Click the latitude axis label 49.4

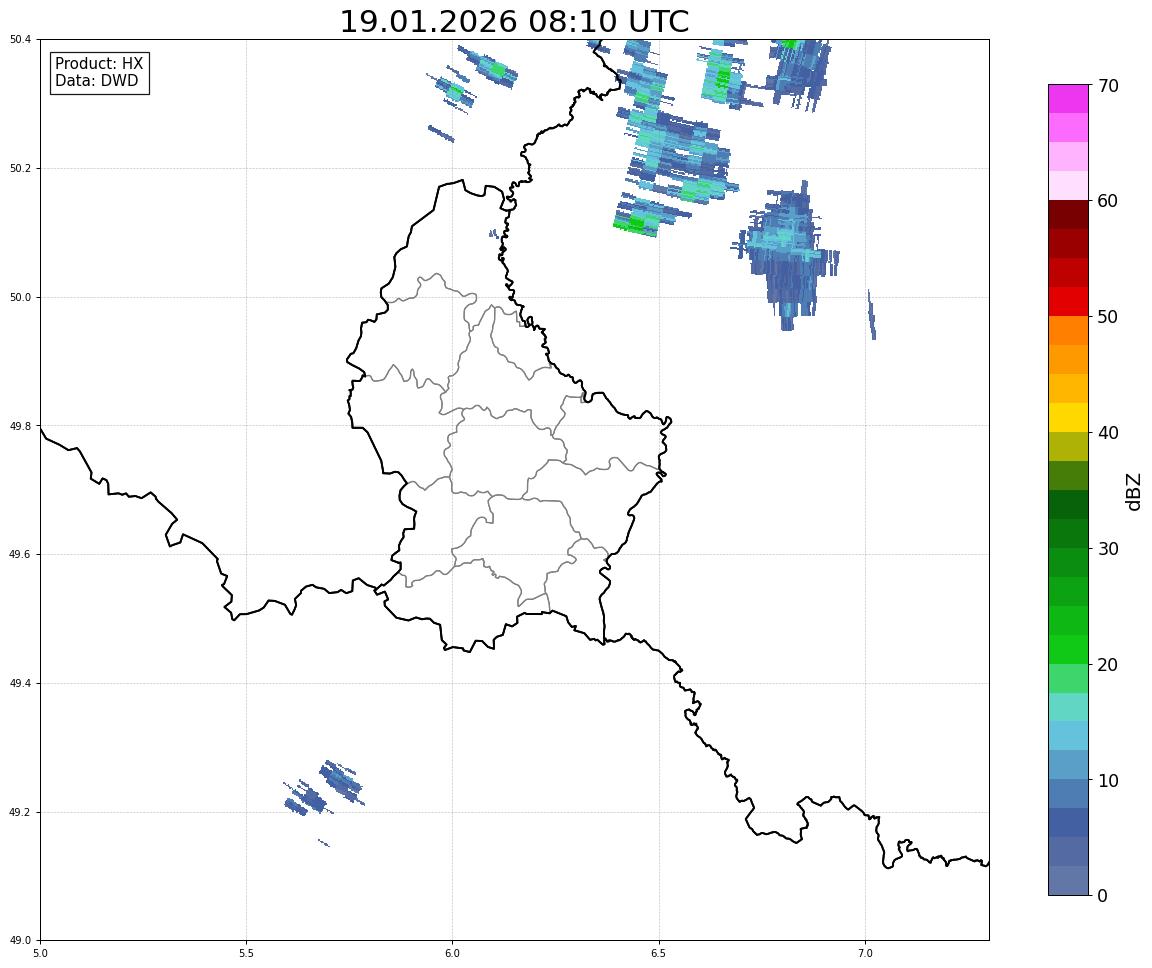pos(20,684)
